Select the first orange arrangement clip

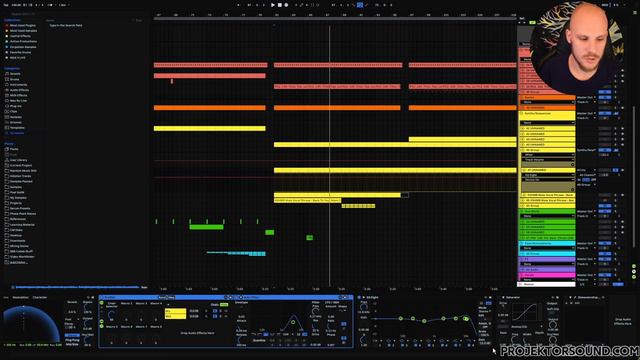(x=209, y=108)
